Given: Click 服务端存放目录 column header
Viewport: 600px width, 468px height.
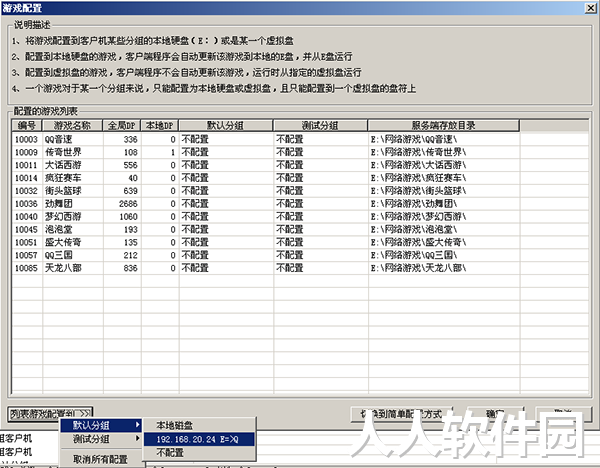Looking at the screenshot, I should tap(443, 126).
